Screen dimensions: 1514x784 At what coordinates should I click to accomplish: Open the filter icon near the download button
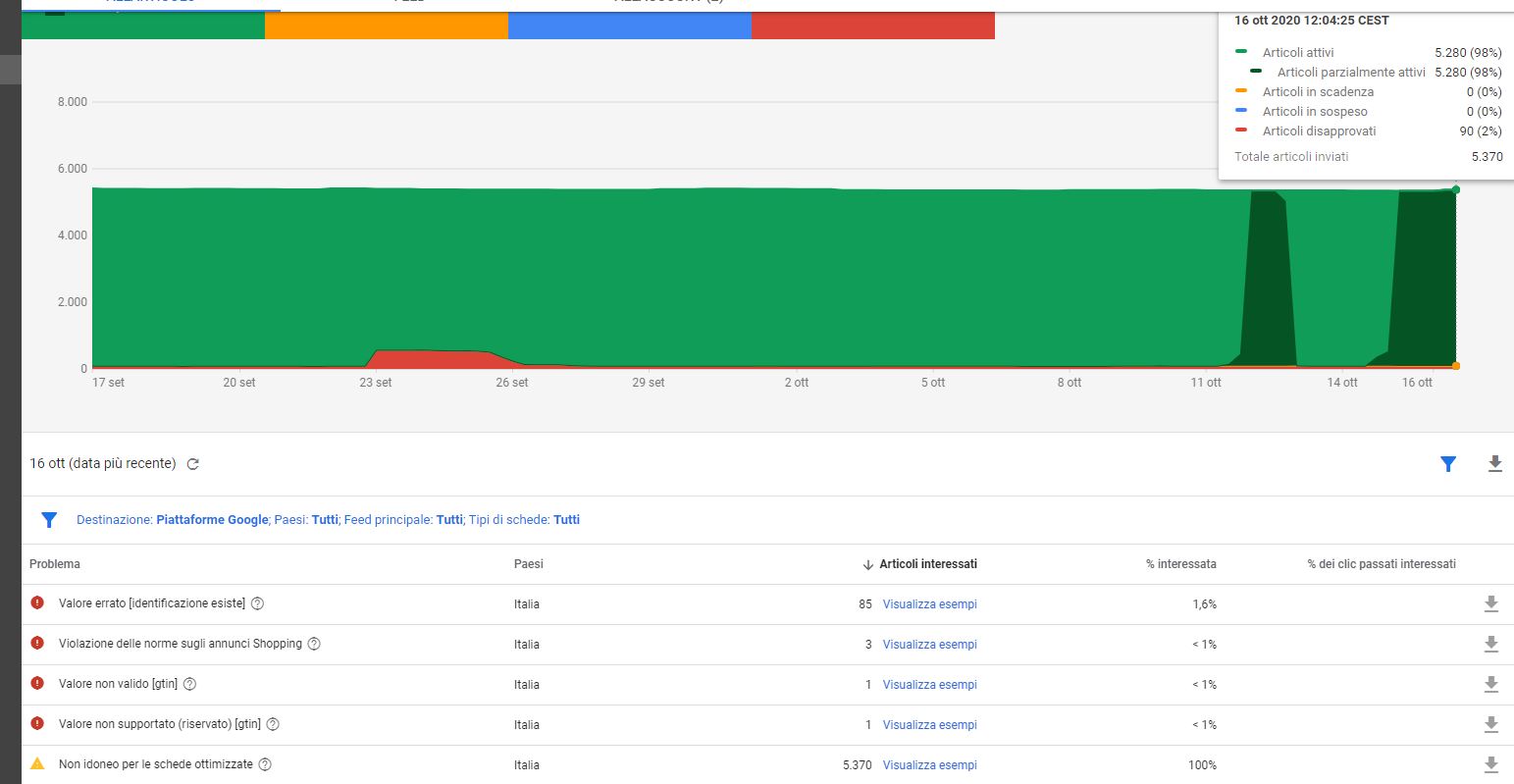pyautogui.click(x=1448, y=464)
